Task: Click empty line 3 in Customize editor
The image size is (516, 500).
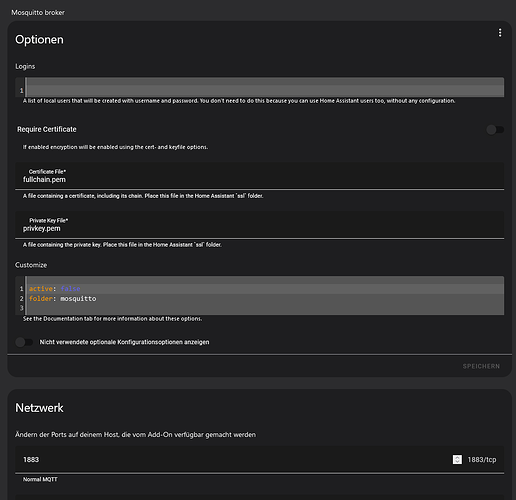Action: point(265,308)
